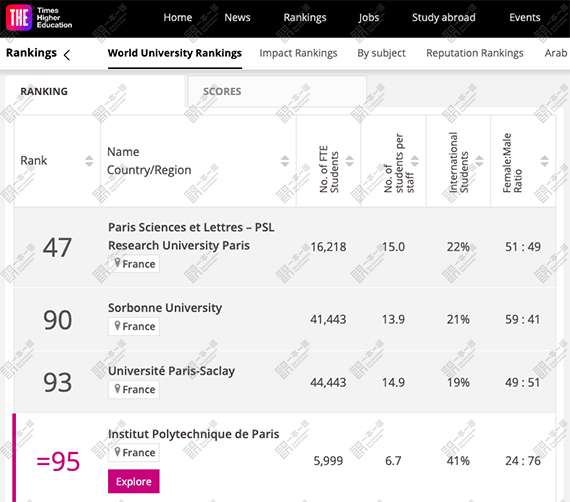Screen dimensions: 570x502
Task: Sort by students per staff arrows
Action: click(415, 161)
